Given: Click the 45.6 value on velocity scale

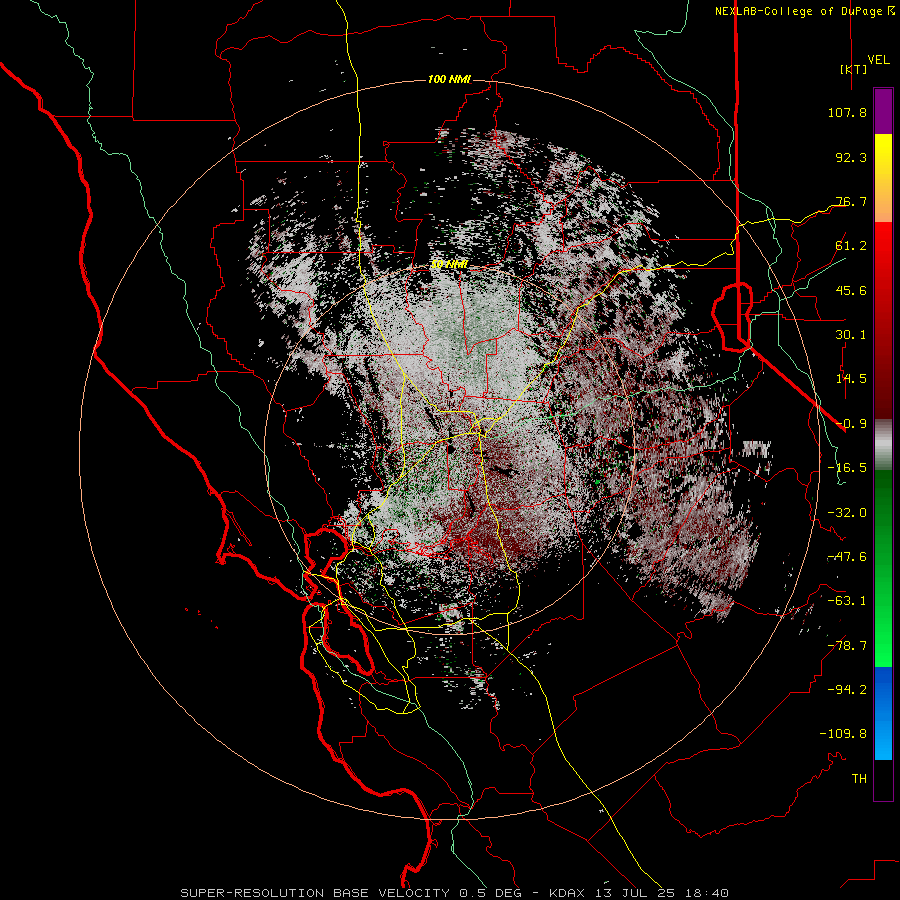Looking at the screenshot, I should [x=851, y=290].
